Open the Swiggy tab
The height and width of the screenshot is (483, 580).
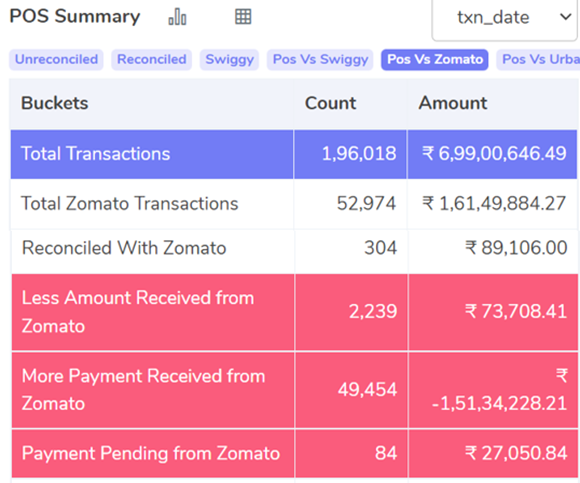229,60
